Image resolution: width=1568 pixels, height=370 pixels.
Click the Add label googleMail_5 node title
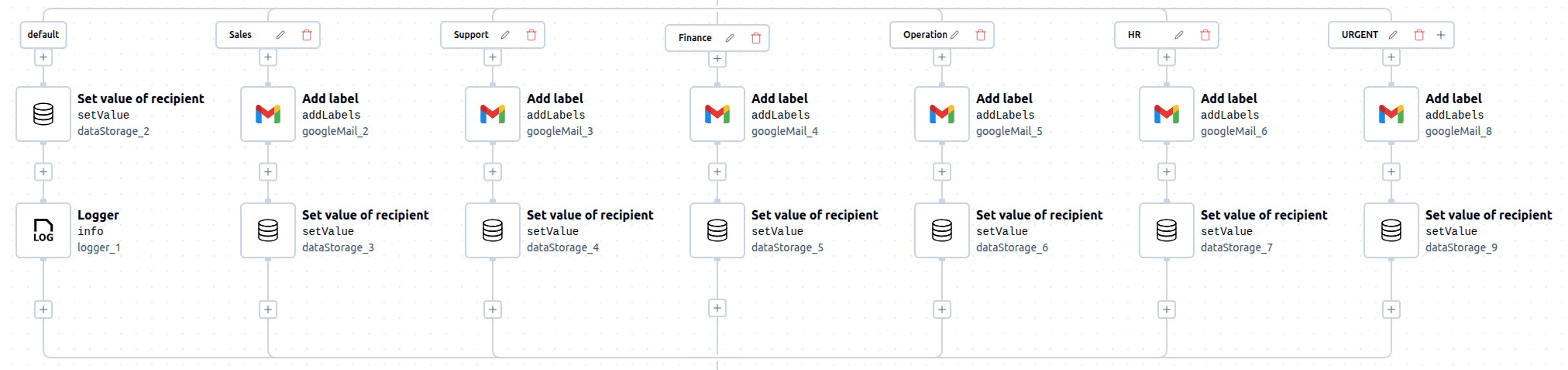(x=1004, y=99)
